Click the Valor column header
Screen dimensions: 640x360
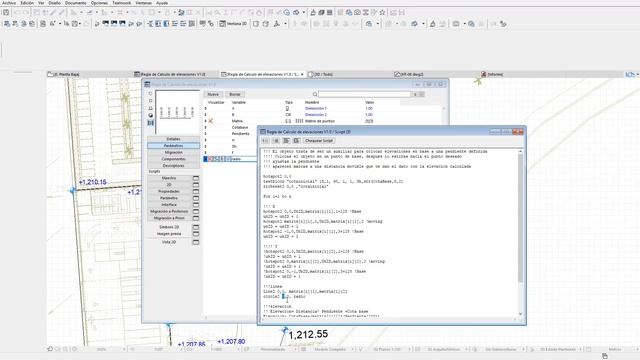tap(369, 102)
